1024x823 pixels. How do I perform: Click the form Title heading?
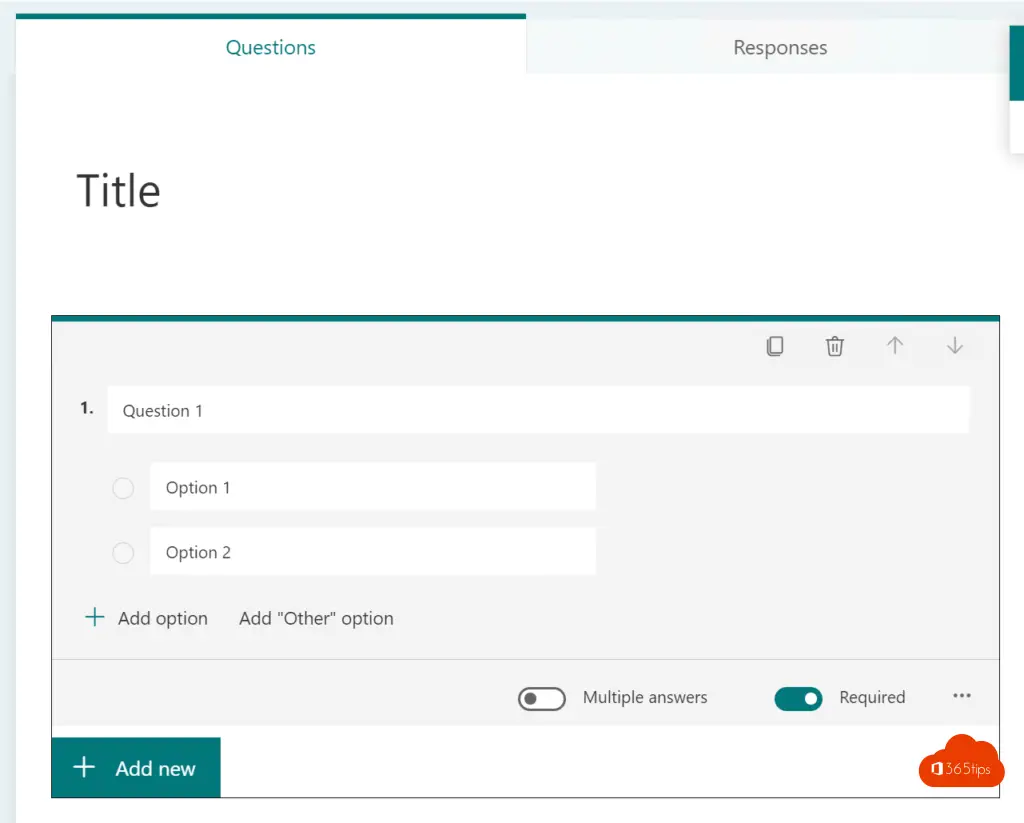(119, 191)
